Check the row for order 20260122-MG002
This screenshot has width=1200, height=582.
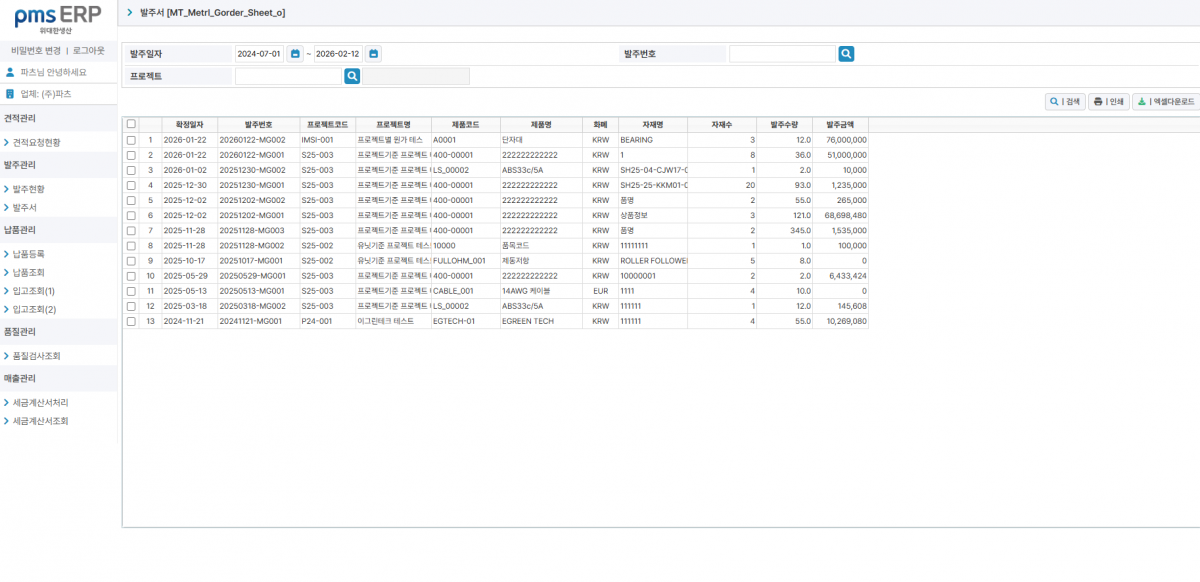coord(131,140)
